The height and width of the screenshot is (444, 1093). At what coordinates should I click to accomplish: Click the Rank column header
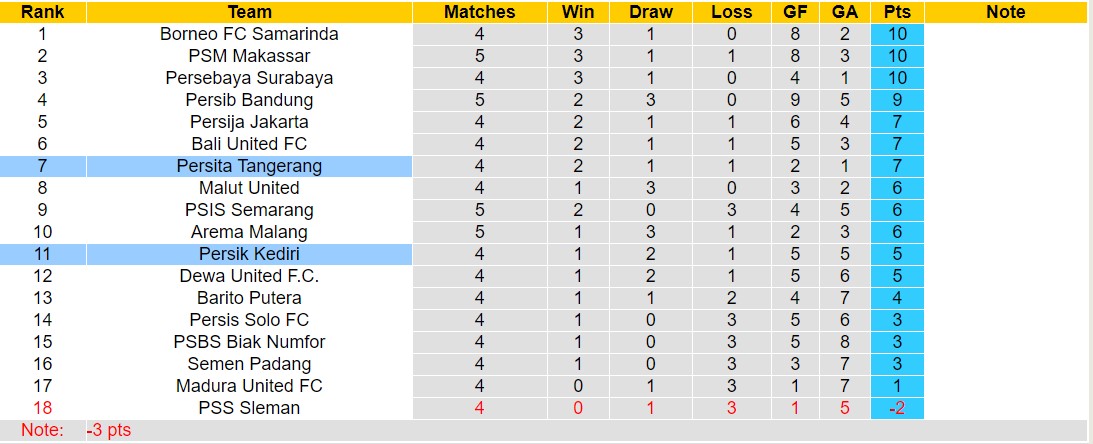coord(43,12)
